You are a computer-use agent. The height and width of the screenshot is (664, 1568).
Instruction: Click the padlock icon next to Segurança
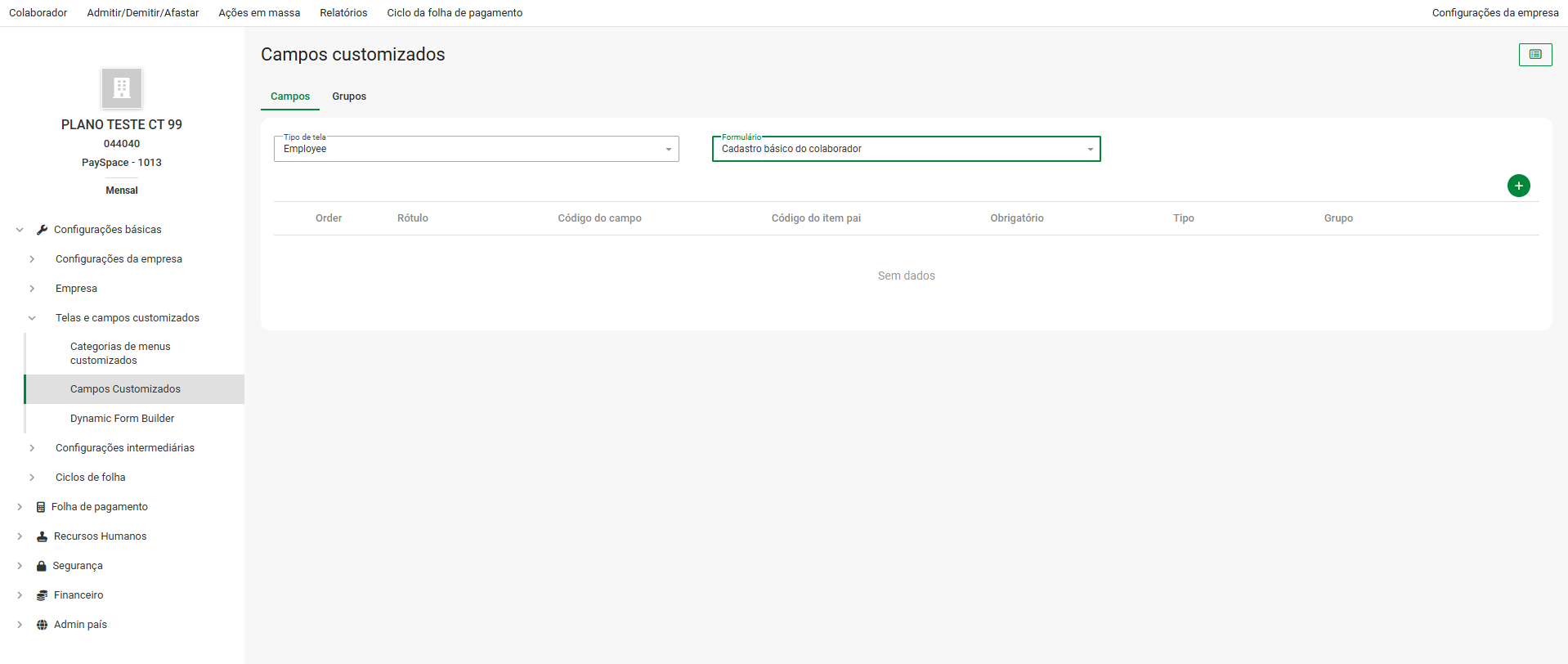tap(41, 566)
